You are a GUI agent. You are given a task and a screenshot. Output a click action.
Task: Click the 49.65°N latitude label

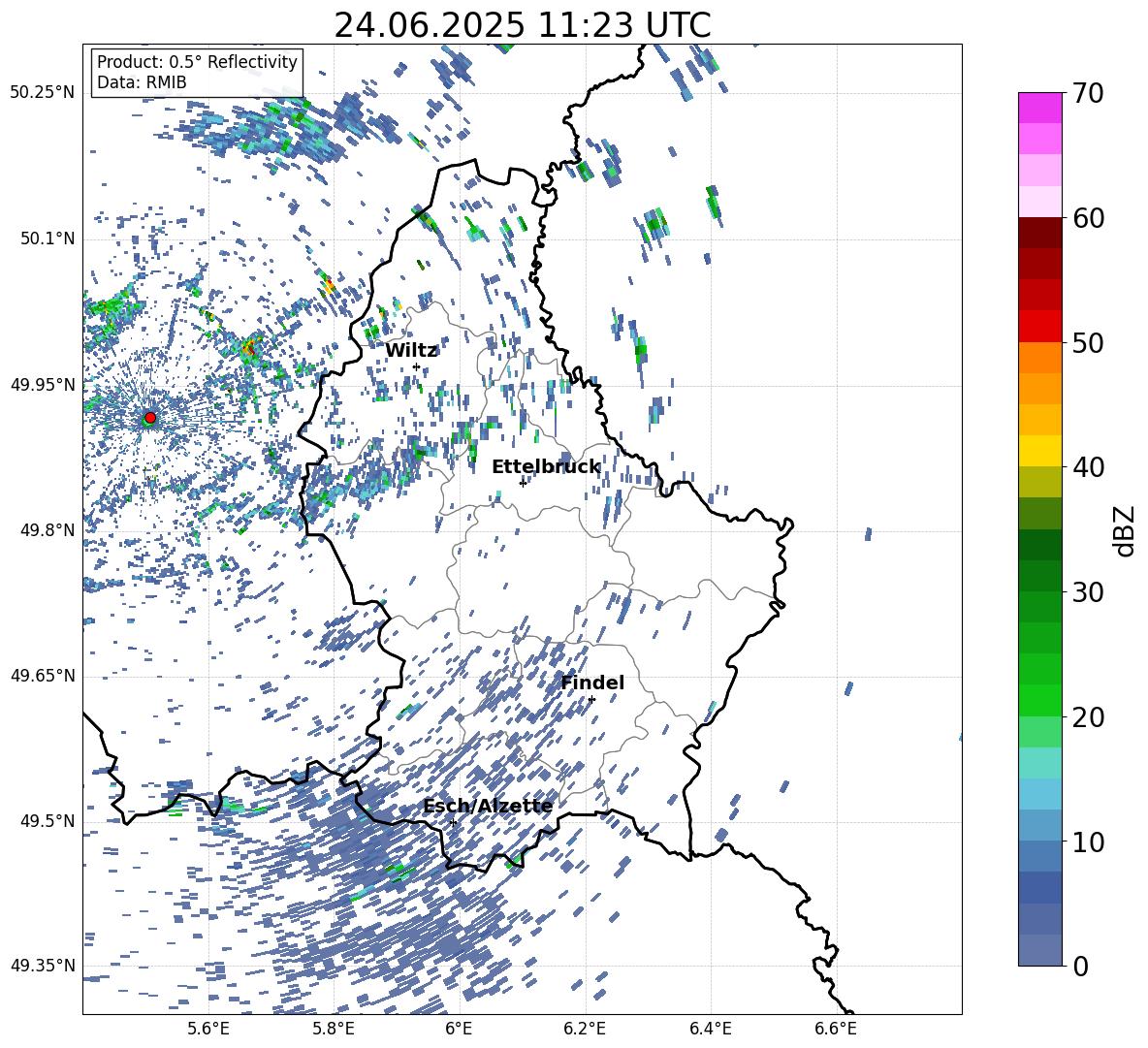pos(43,675)
